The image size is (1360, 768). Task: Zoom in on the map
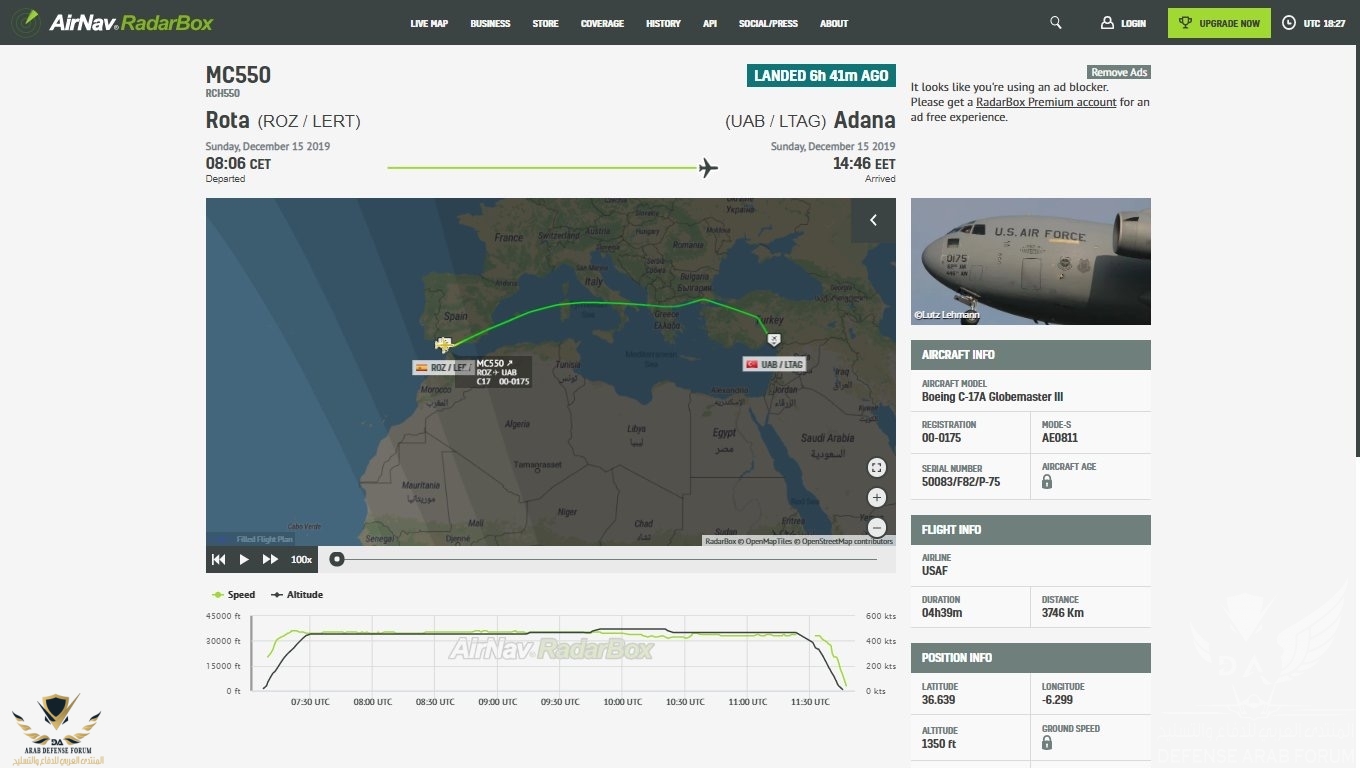[x=876, y=497]
